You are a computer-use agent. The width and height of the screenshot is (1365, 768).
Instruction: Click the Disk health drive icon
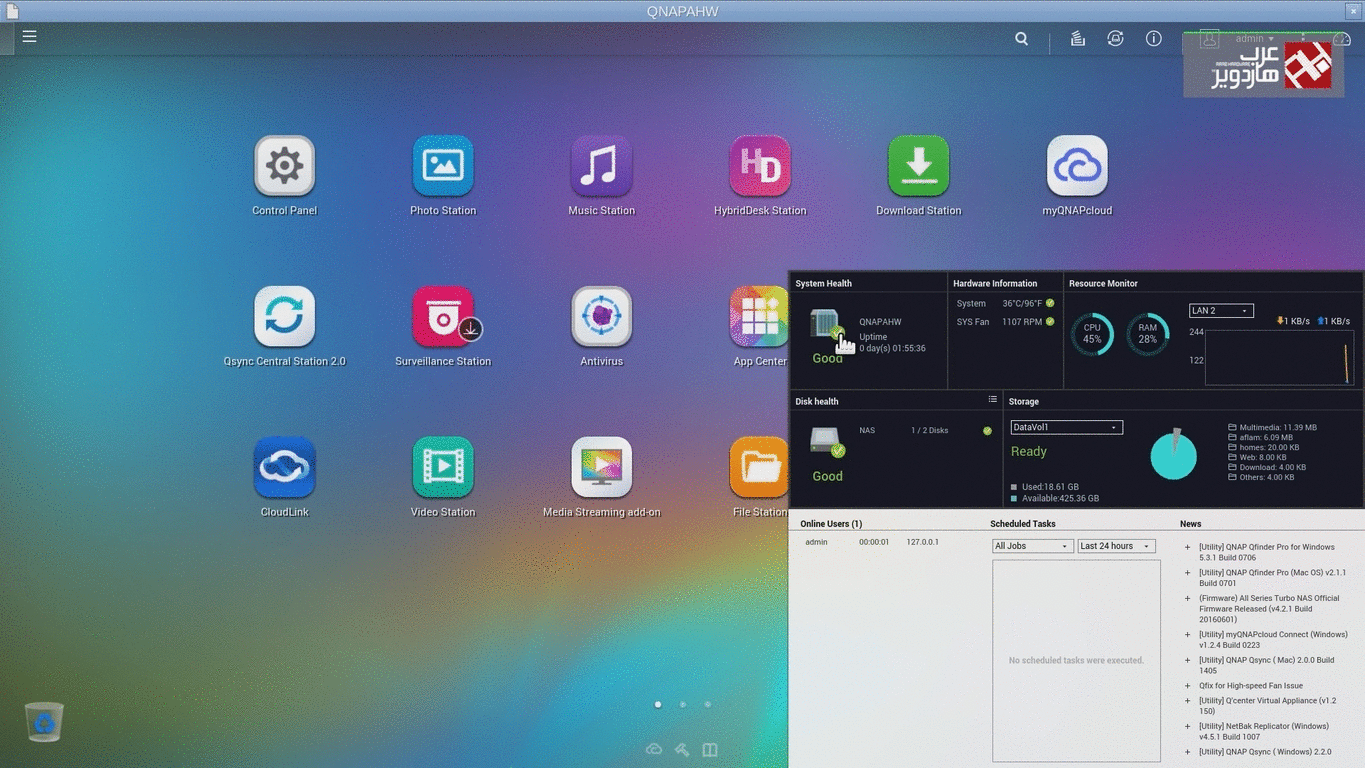(827, 442)
